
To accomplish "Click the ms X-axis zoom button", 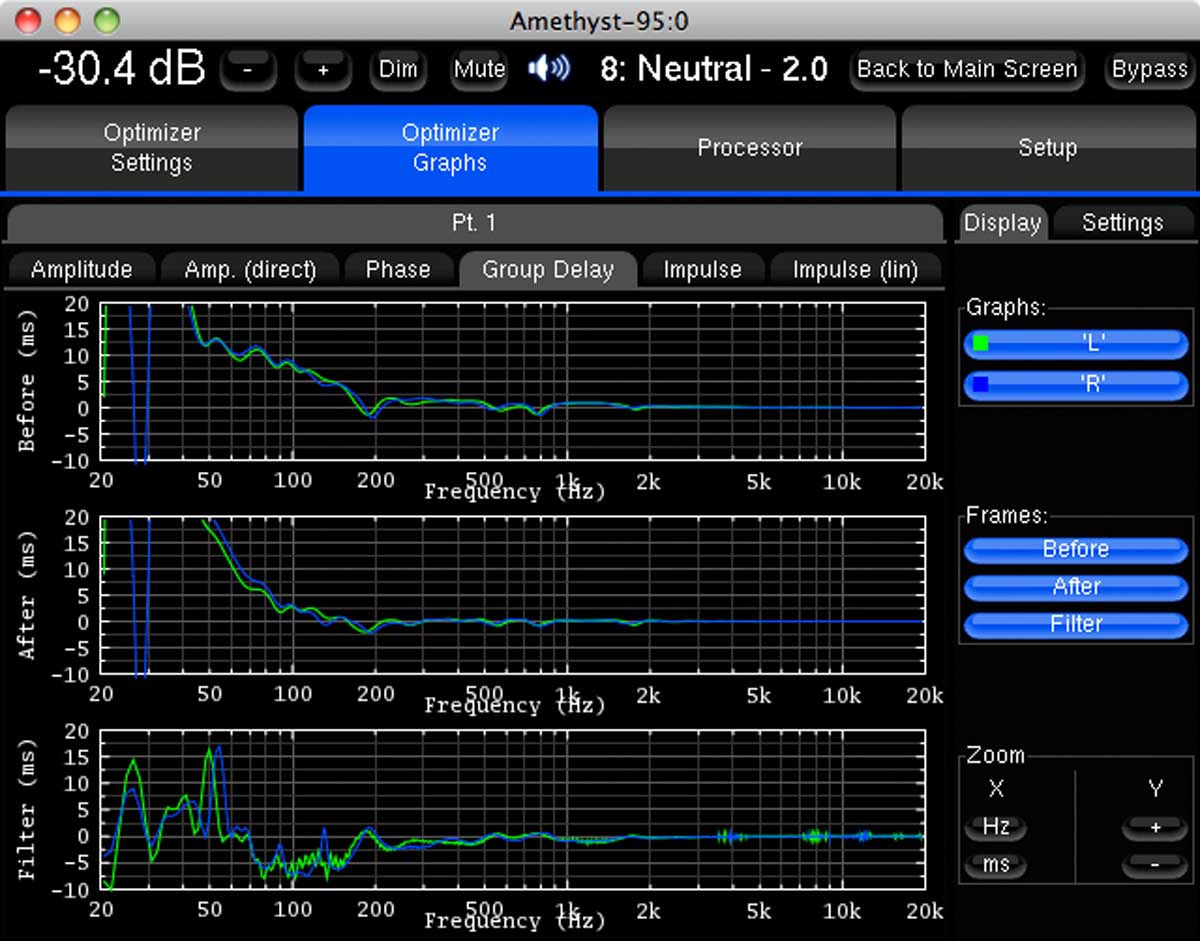I will point(996,864).
